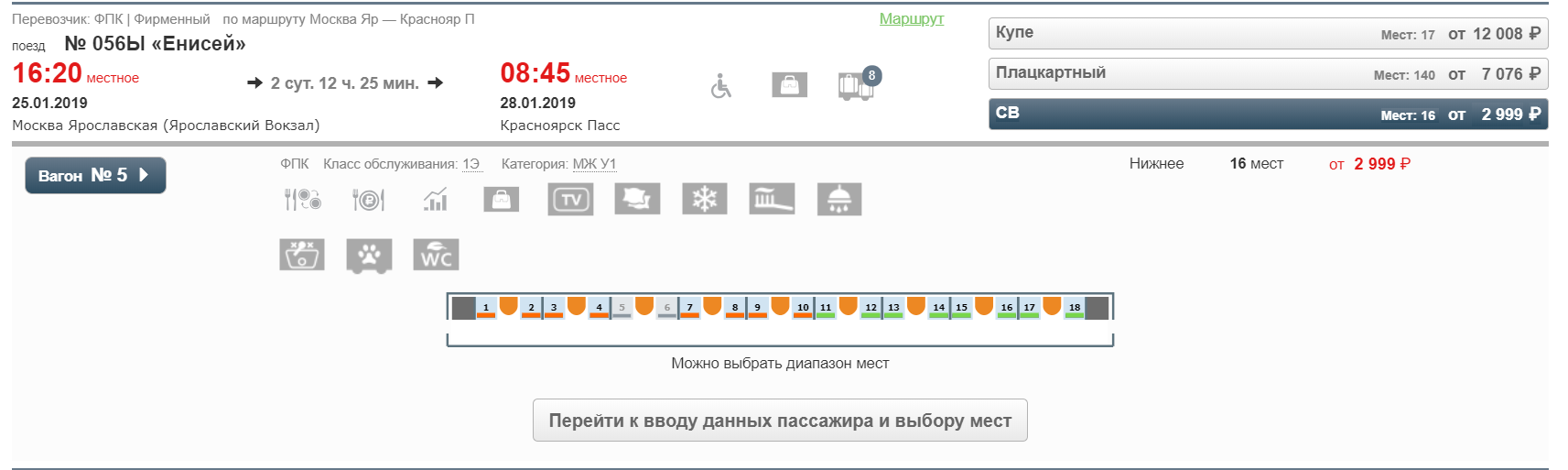Image resolution: width=1568 pixels, height=470 pixels.
Task: Select seat 11 in the car map
Action: tap(826, 308)
